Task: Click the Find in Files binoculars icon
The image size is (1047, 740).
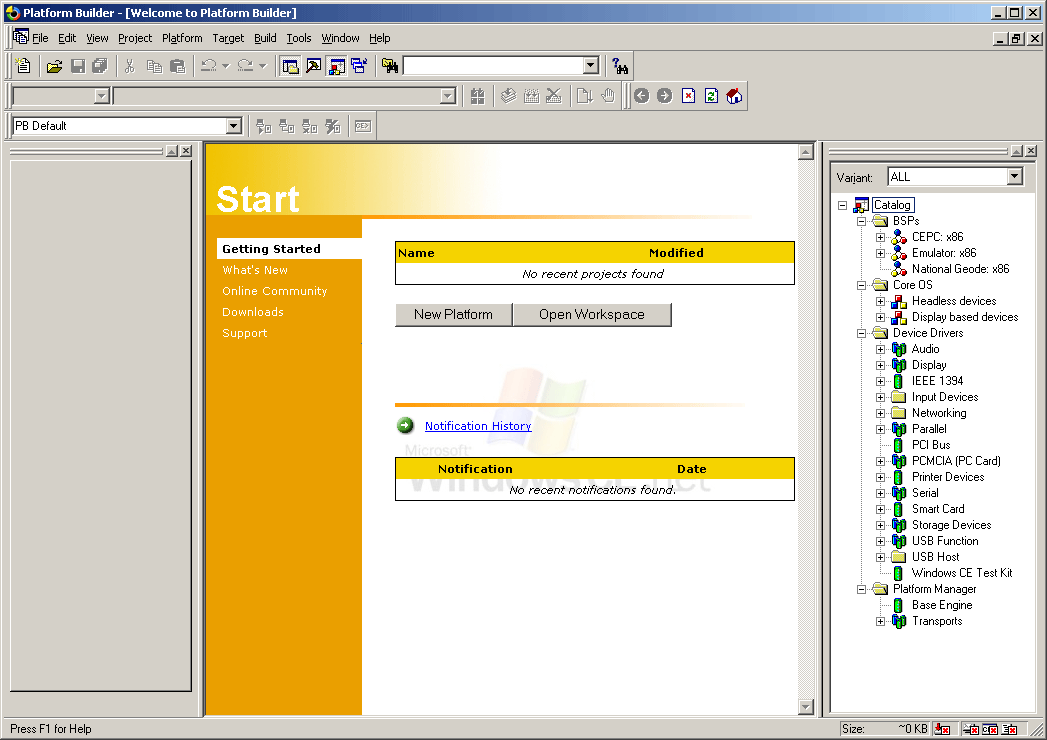Action: pyautogui.click(x=390, y=65)
